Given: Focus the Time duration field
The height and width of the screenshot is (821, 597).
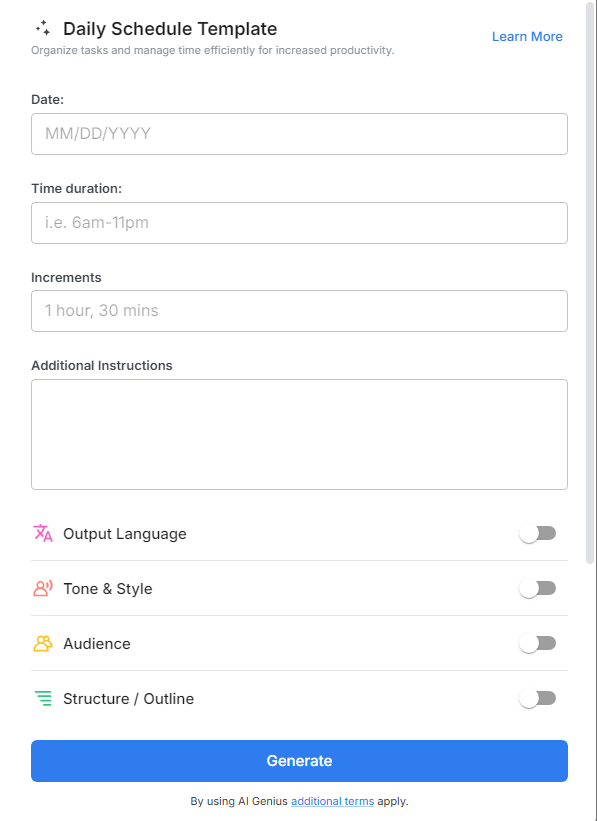Looking at the screenshot, I should 298,223.
